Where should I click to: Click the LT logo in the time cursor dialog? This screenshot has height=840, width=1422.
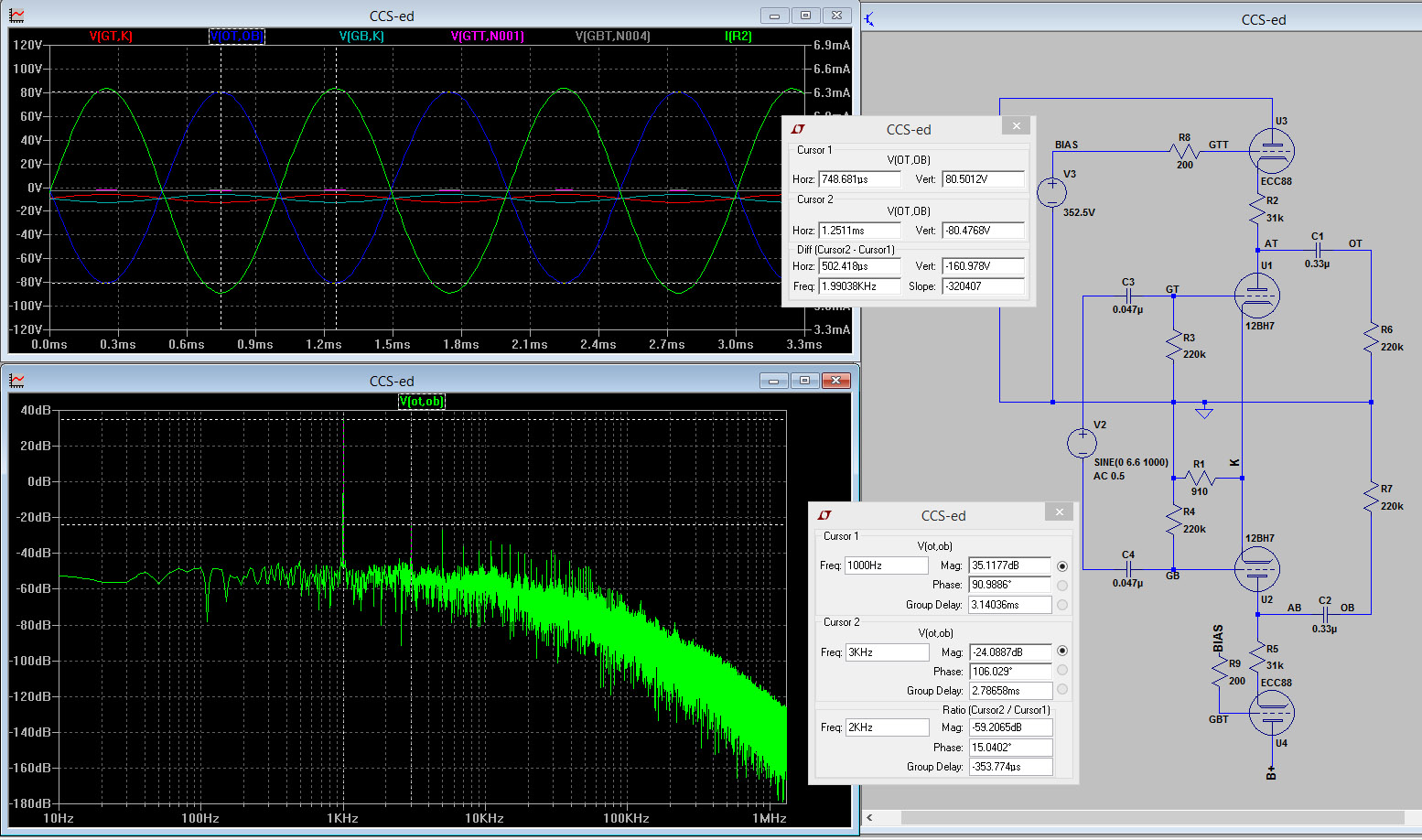click(798, 129)
